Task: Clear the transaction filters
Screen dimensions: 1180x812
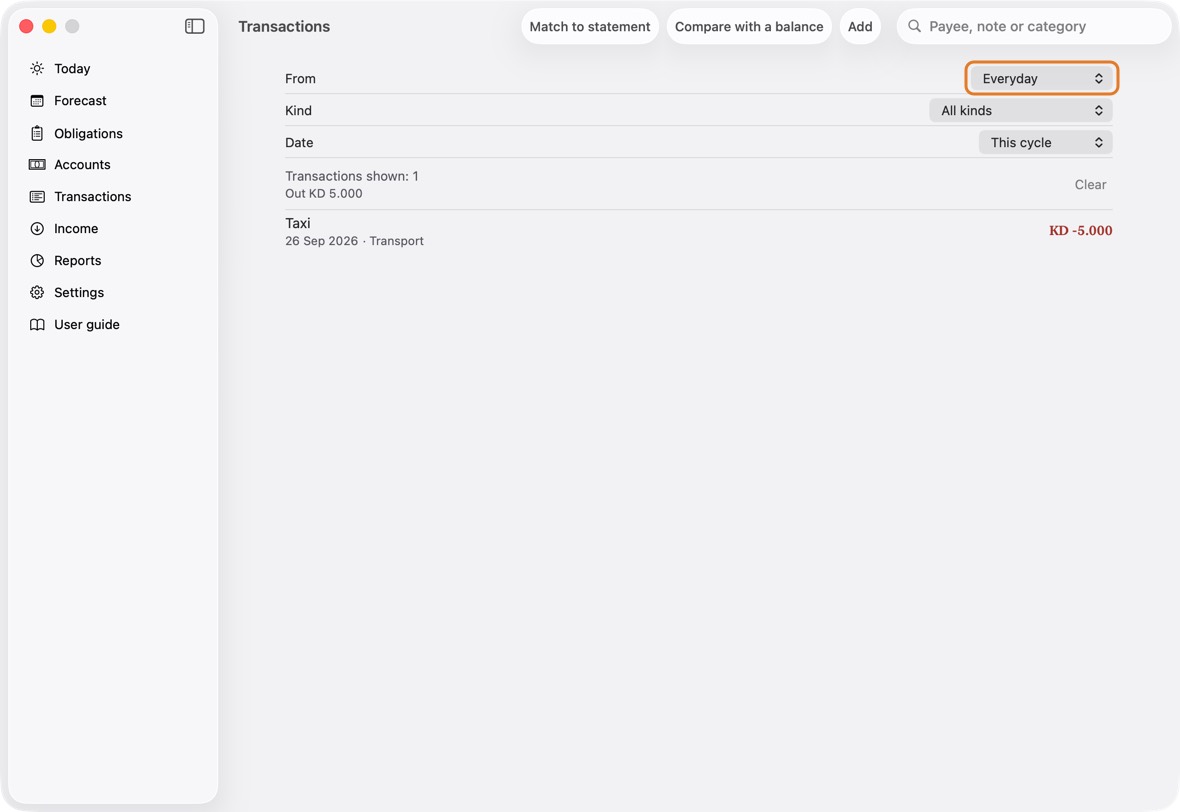Action: click(1090, 184)
